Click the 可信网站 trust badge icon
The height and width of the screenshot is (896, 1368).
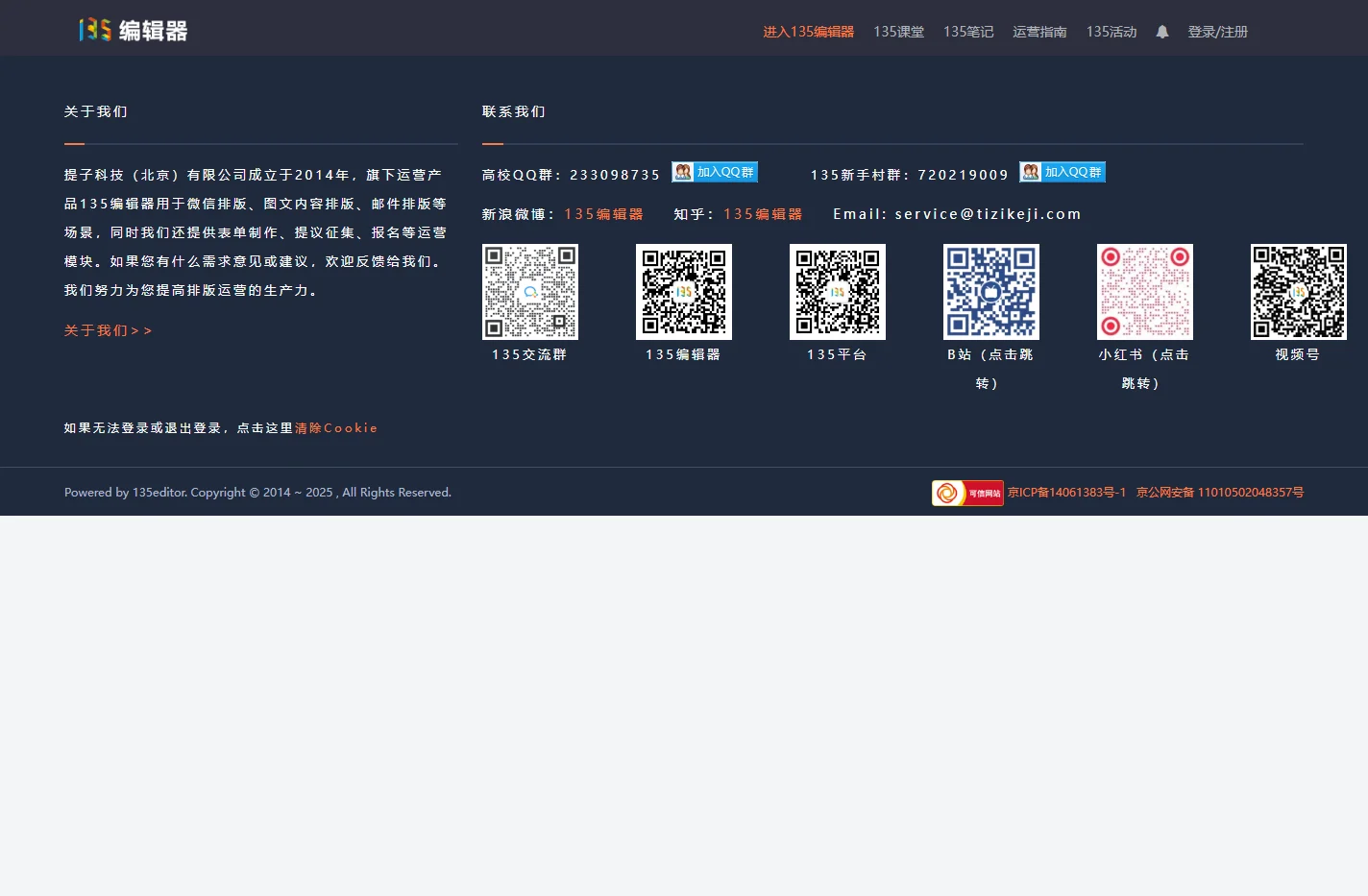[967, 493]
